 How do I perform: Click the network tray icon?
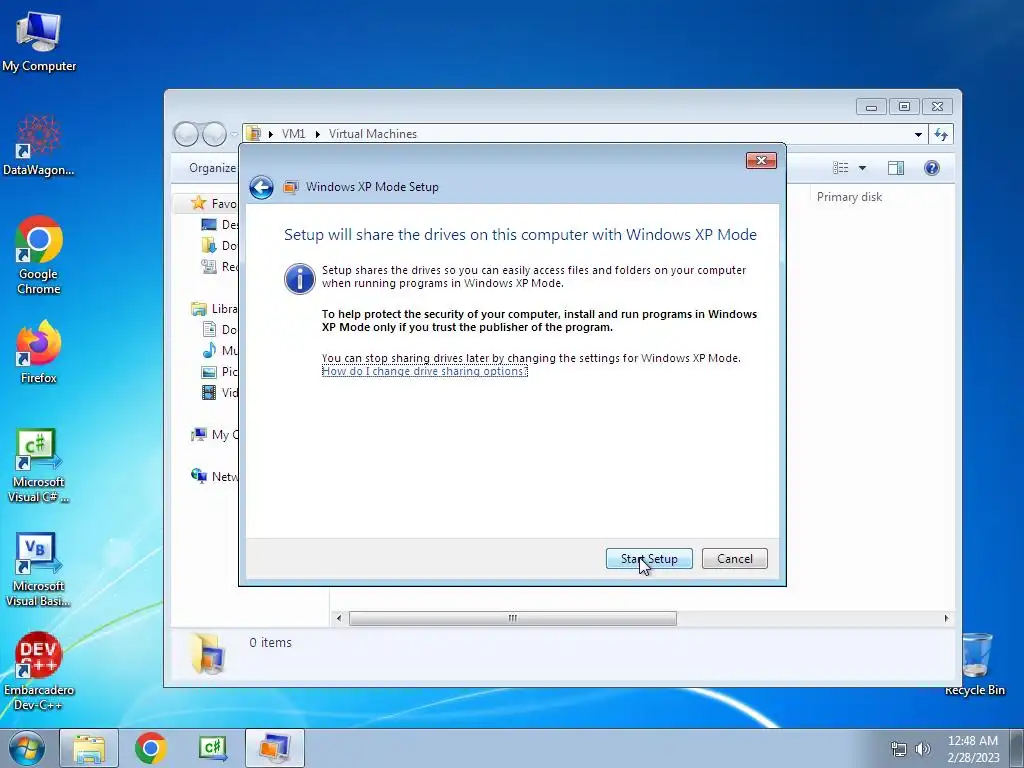[899, 749]
